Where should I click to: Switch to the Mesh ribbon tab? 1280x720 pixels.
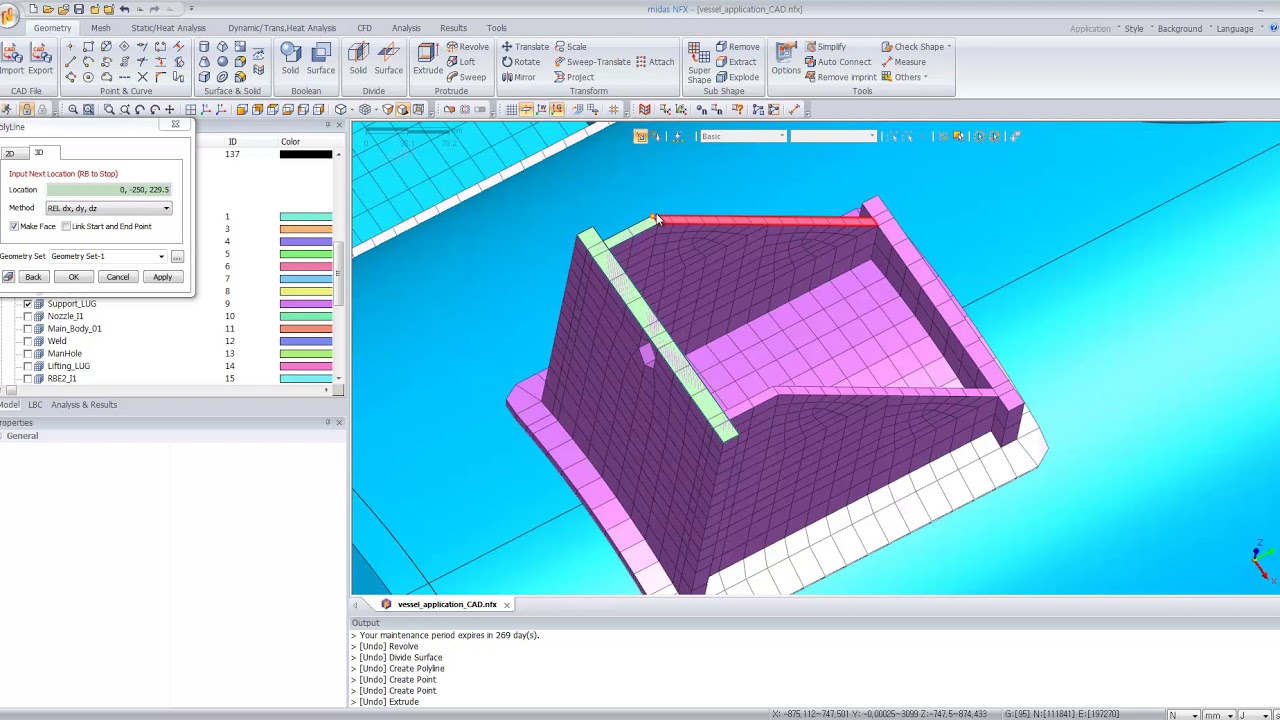pos(100,28)
